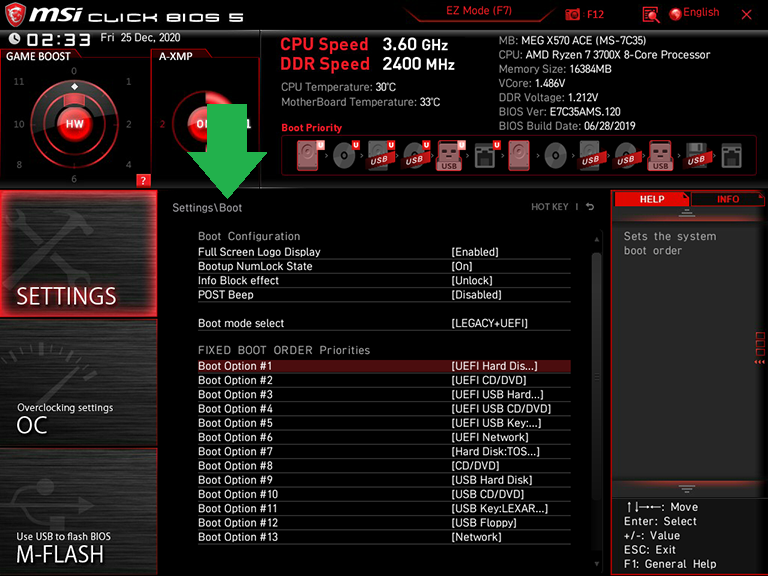Click the date Fri 25 Dec, 2020
The height and width of the screenshot is (576, 768).
(140, 38)
